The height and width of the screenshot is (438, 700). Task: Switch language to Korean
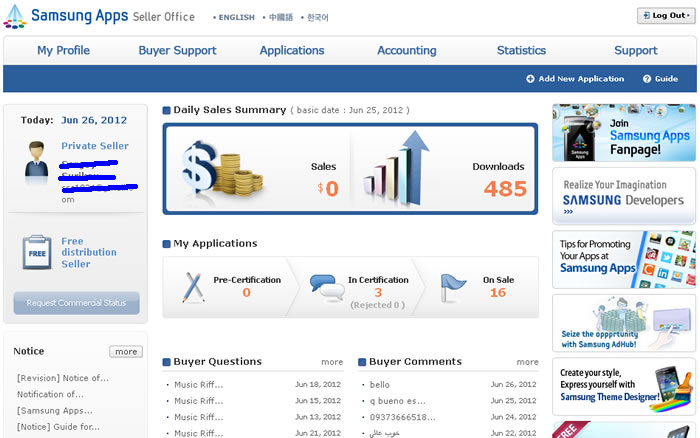pos(317,17)
